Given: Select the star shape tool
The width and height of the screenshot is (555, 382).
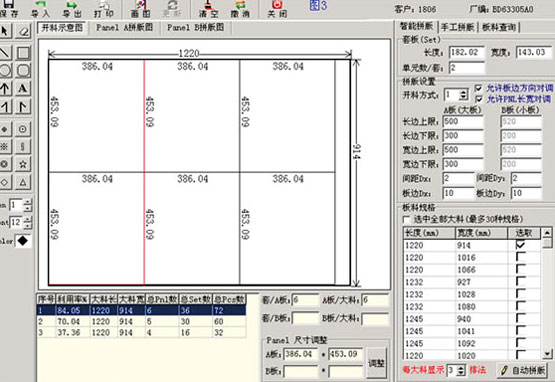Looking at the screenshot, I should point(23,164).
